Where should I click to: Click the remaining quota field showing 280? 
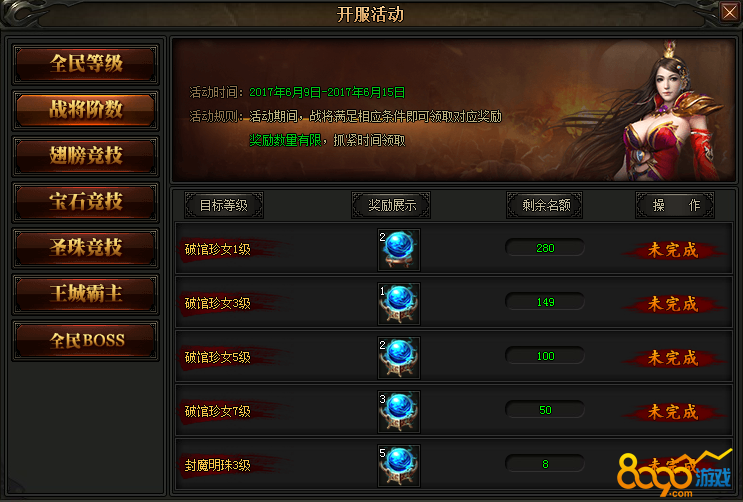[545, 248]
